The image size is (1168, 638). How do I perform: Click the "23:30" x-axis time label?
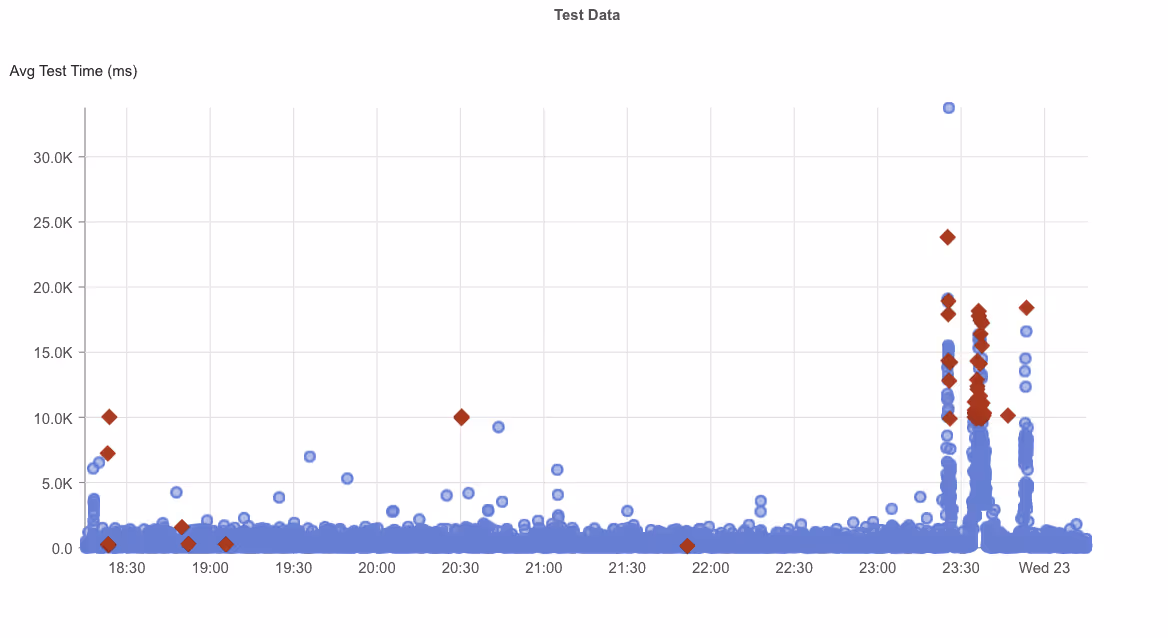tap(961, 568)
